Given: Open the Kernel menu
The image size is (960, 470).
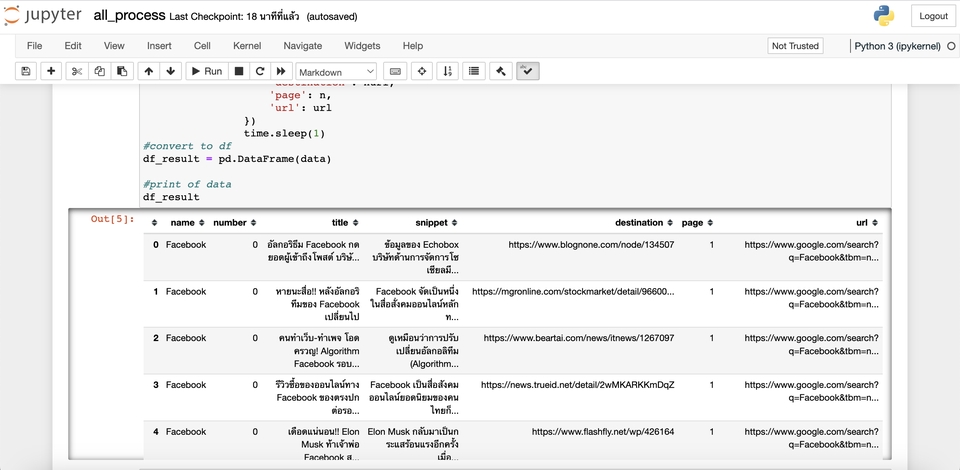Looking at the screenshot, I should [247, 46].
